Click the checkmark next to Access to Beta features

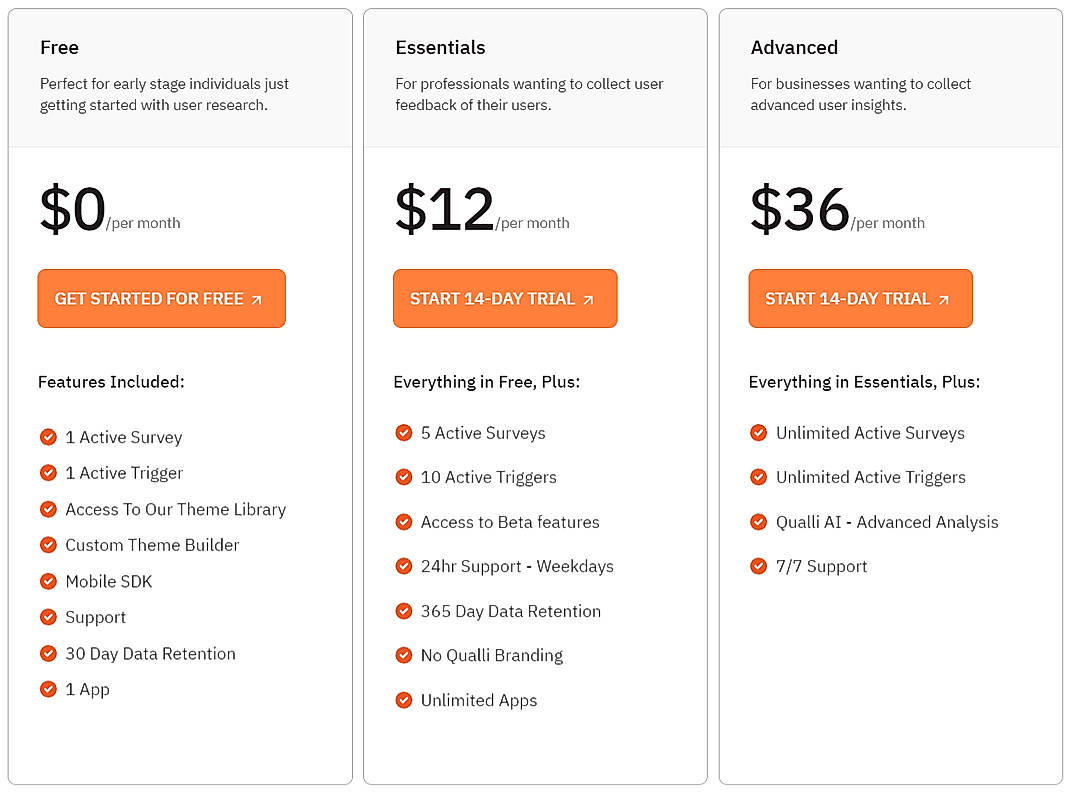404,522
